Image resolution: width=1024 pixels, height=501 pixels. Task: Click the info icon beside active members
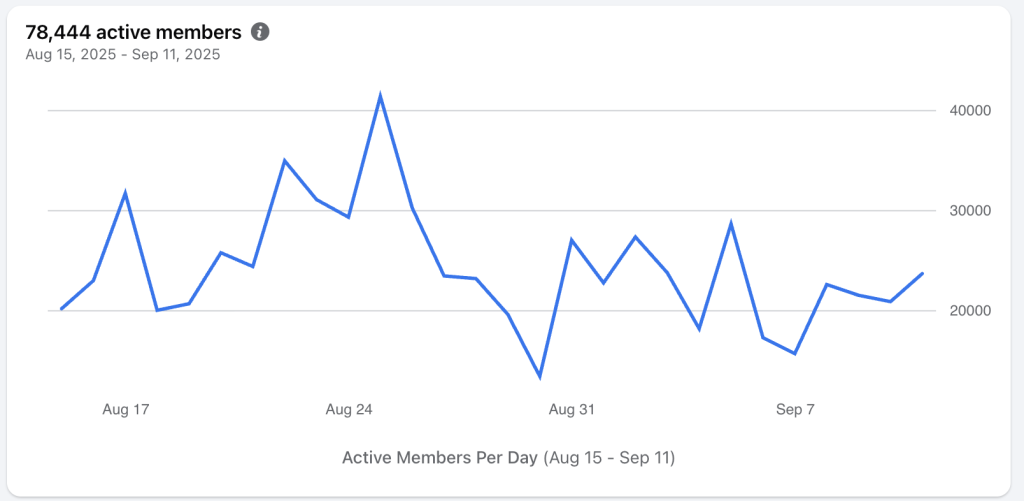coord(260,32)
